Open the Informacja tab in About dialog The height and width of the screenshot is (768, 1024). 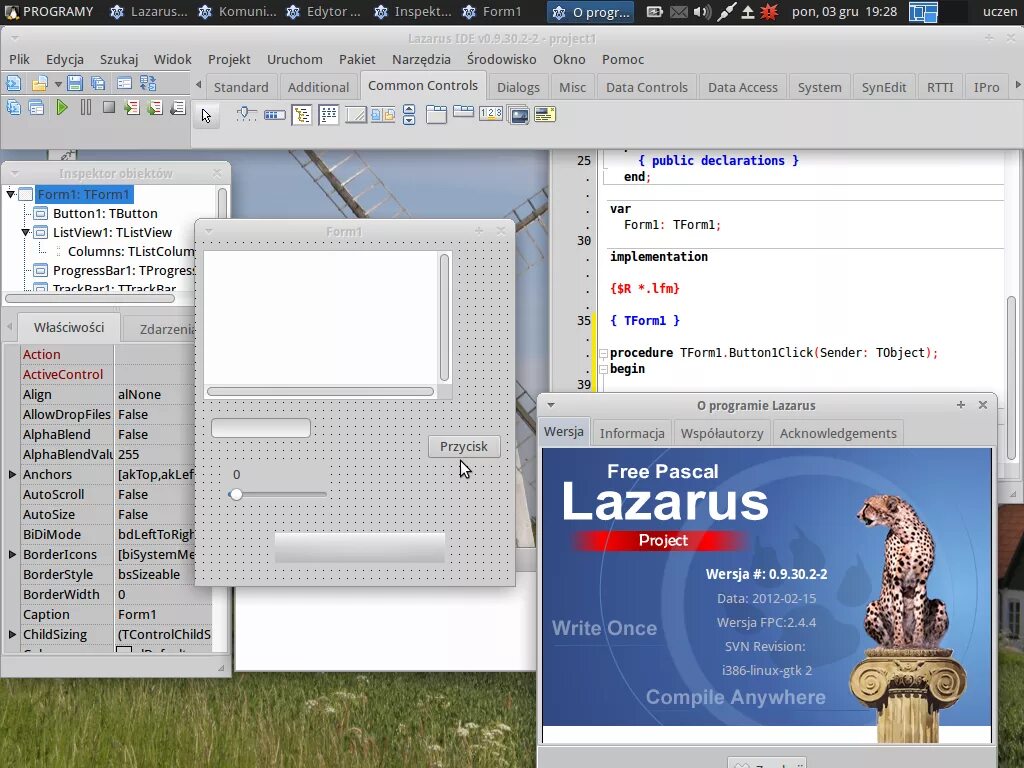[632, 433]
